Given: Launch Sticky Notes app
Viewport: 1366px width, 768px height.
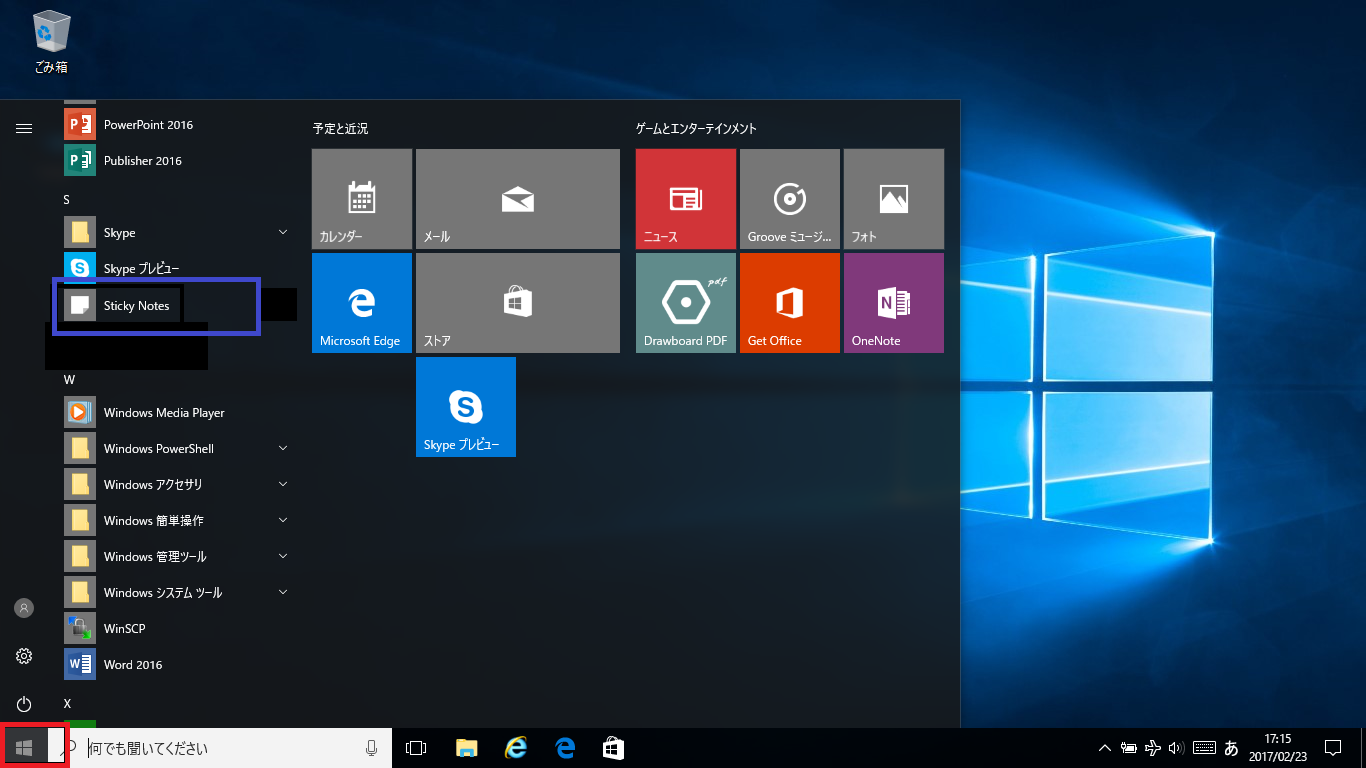Looking at the screenshot, I should tap(176, 305).
